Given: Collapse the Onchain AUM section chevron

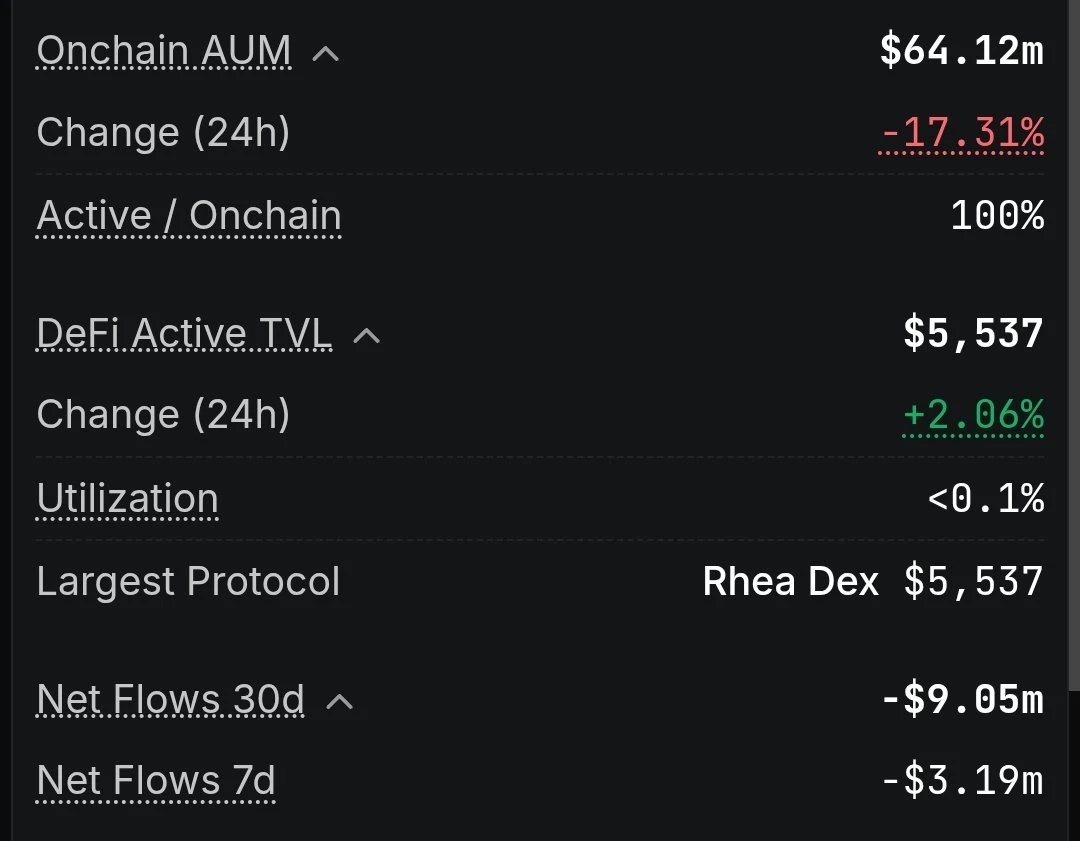Looking at the screenshot, I should point(326,54).
